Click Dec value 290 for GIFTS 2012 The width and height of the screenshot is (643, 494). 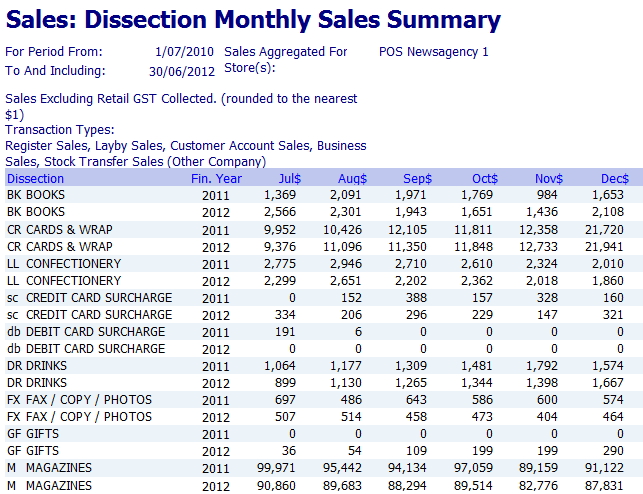click(613, 451)
